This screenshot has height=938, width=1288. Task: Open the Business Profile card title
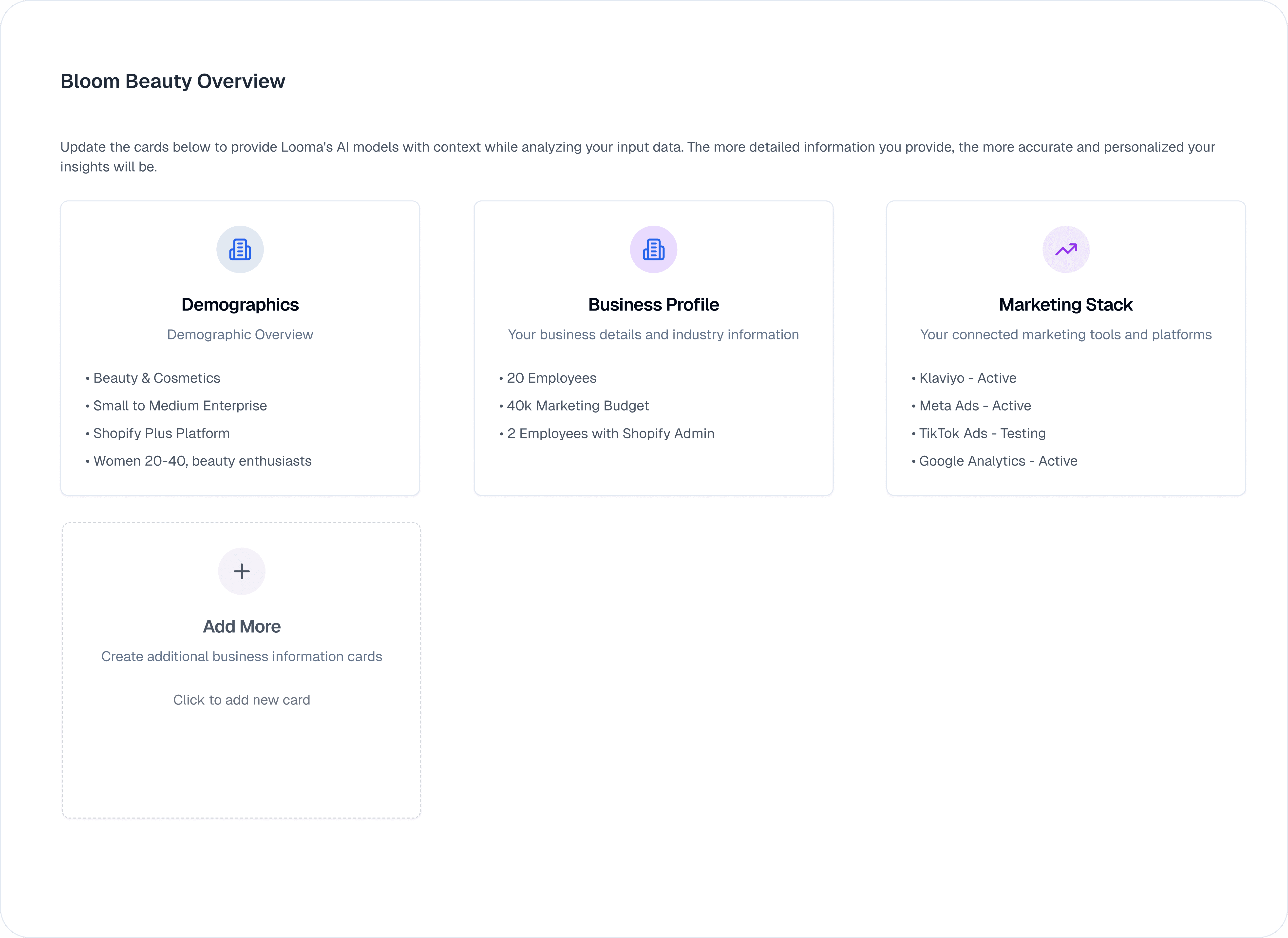click(654, 305)
